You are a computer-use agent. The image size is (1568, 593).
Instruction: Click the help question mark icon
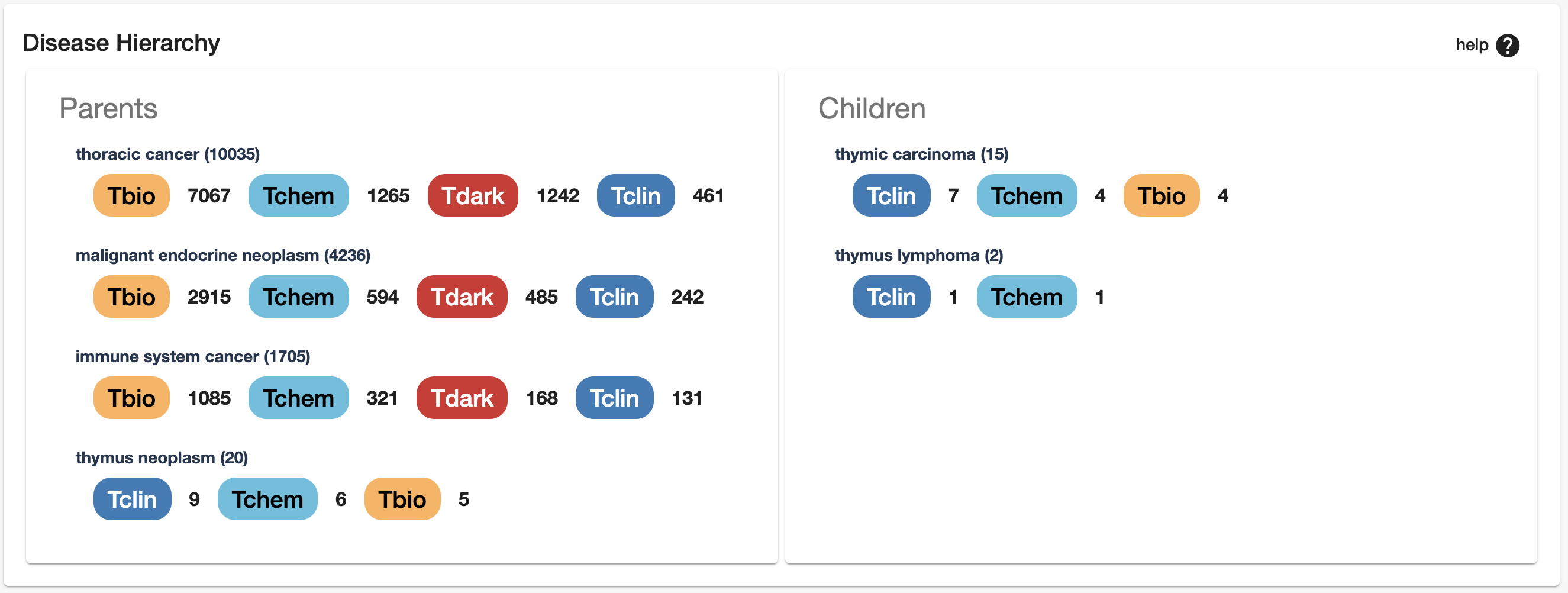tap(1507, 45)
